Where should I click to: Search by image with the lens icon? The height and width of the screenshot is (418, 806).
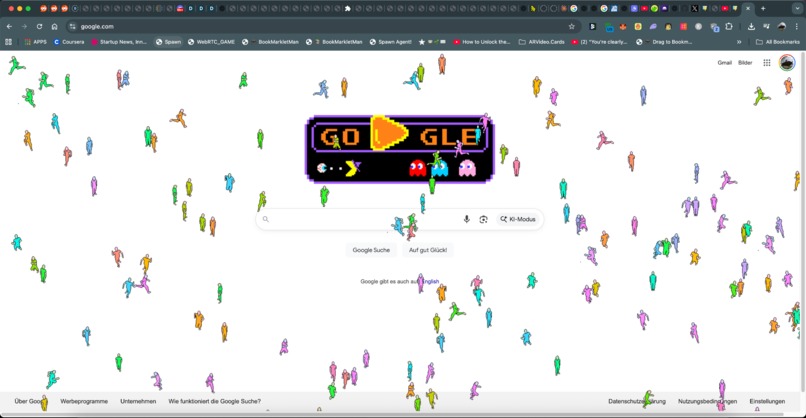pos(483,220)
